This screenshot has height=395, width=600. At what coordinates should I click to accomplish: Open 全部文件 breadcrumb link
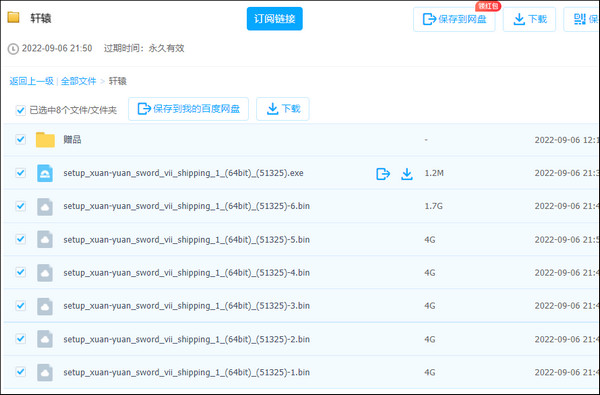(x=78, y=81)
